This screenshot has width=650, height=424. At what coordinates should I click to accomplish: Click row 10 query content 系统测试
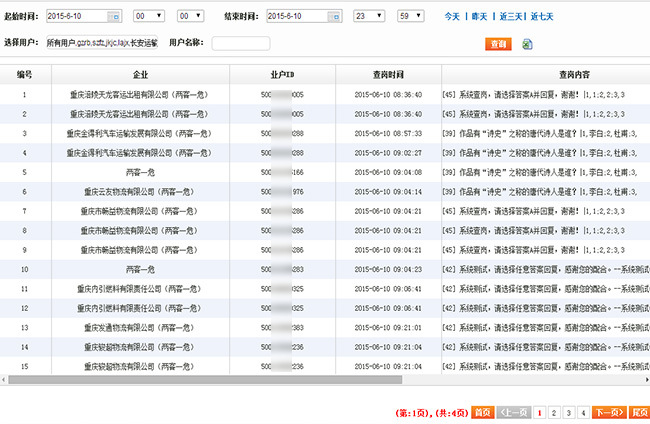tap(546, 269)
